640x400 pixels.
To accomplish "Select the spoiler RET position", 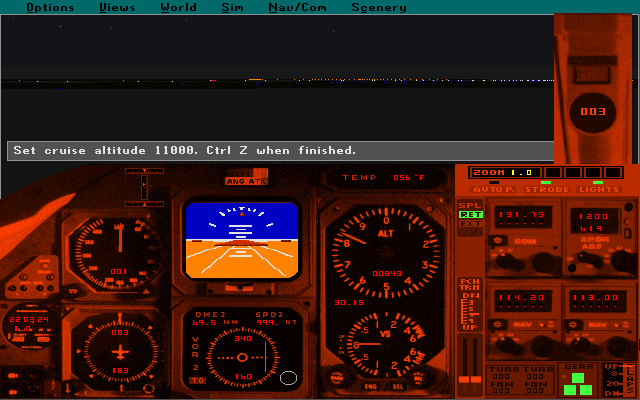I will [x=471, y=215].
